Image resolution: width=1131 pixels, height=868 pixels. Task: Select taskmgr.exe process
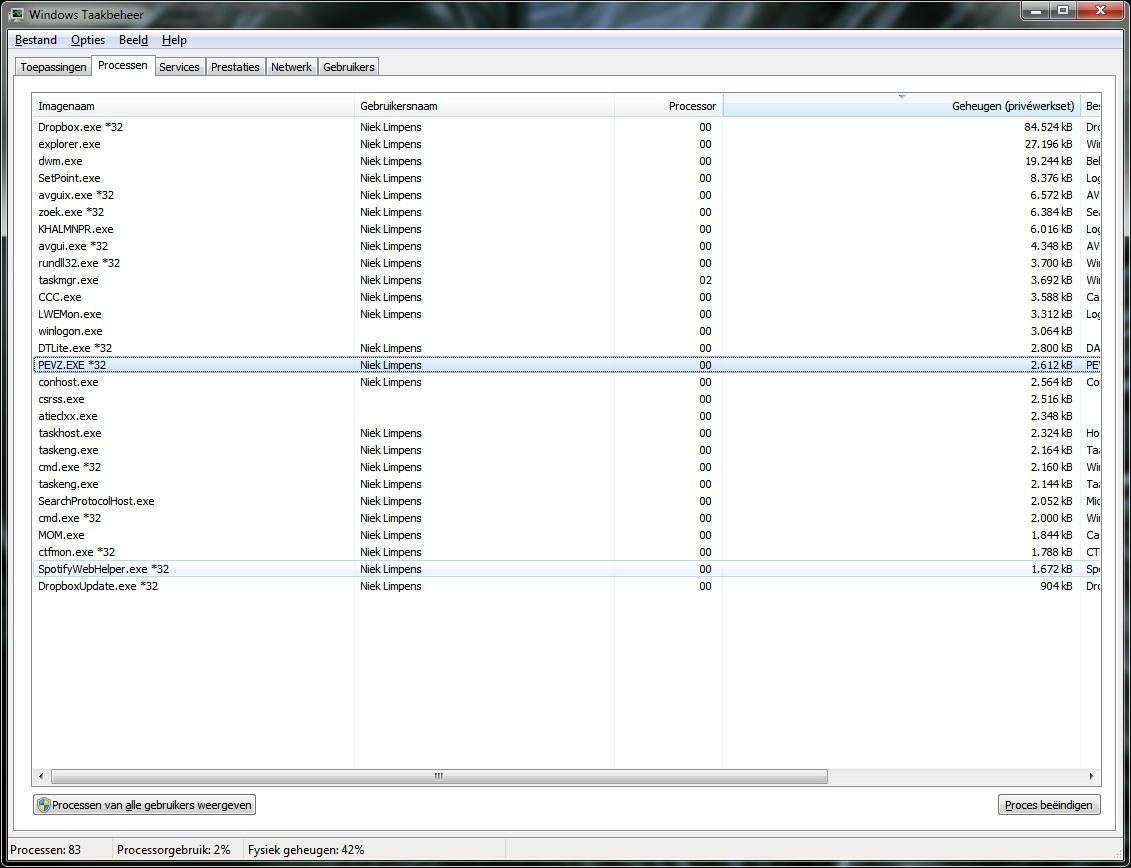pyautogui.click(x=567, y=280)
